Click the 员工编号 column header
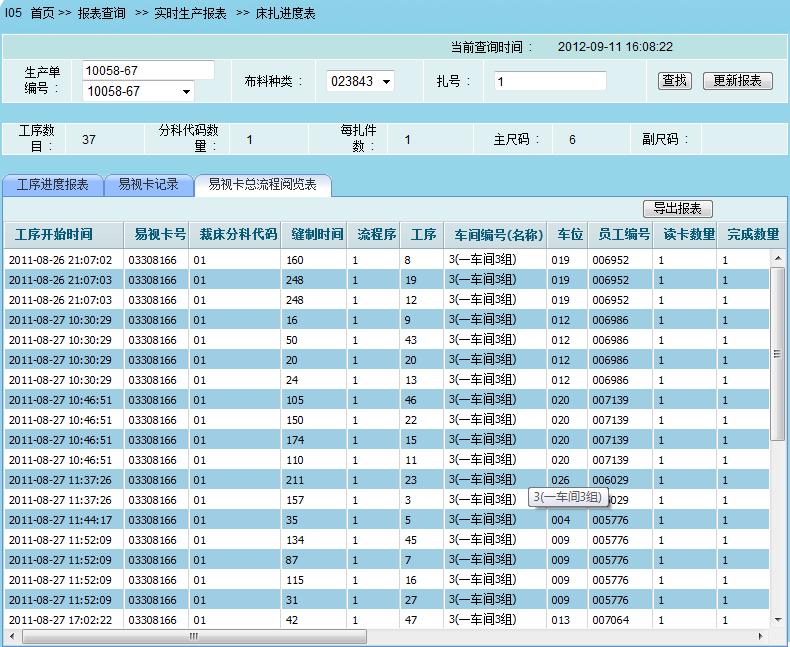 tap(623, 235)
